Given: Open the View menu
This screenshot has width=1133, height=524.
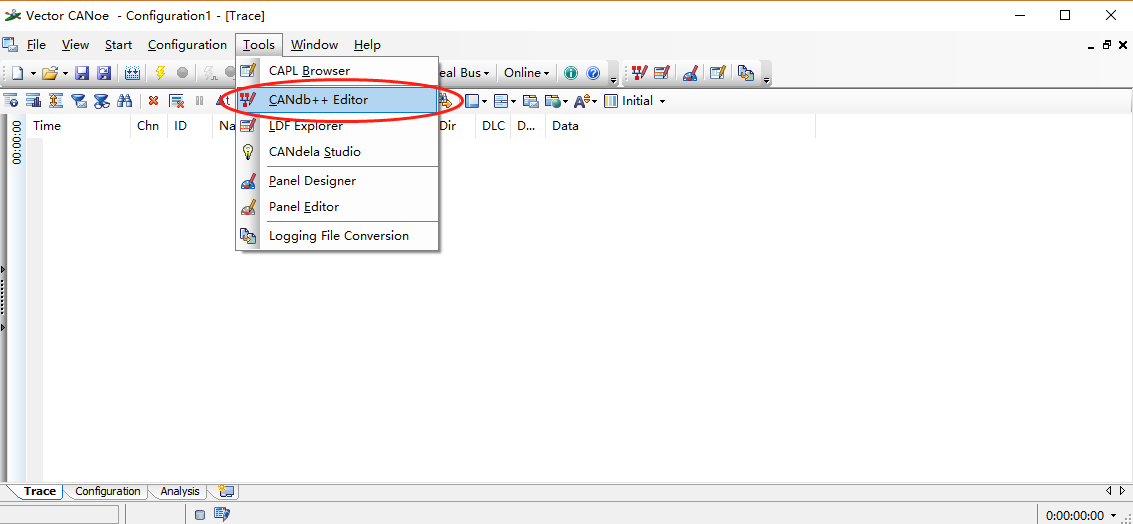Looking at the screenshot, I should coord(75,45).
